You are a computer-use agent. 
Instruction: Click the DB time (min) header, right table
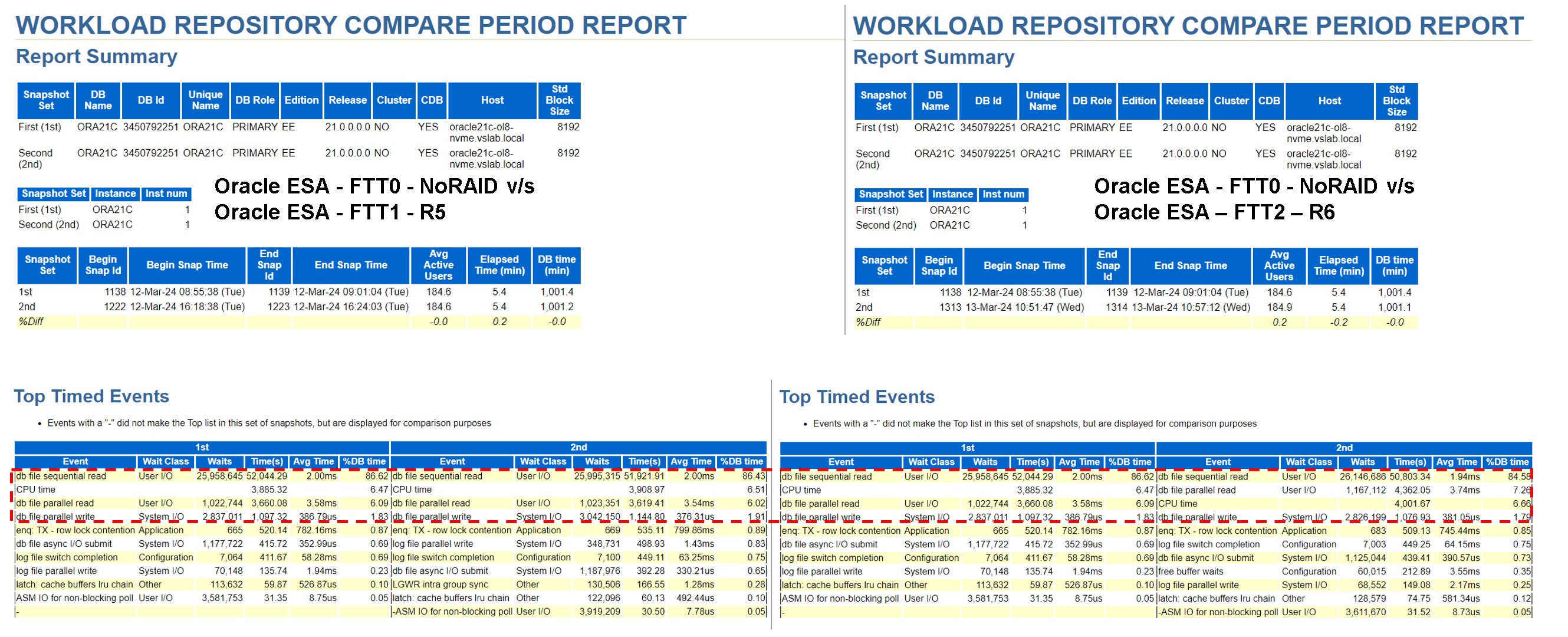click(1394, 266)
